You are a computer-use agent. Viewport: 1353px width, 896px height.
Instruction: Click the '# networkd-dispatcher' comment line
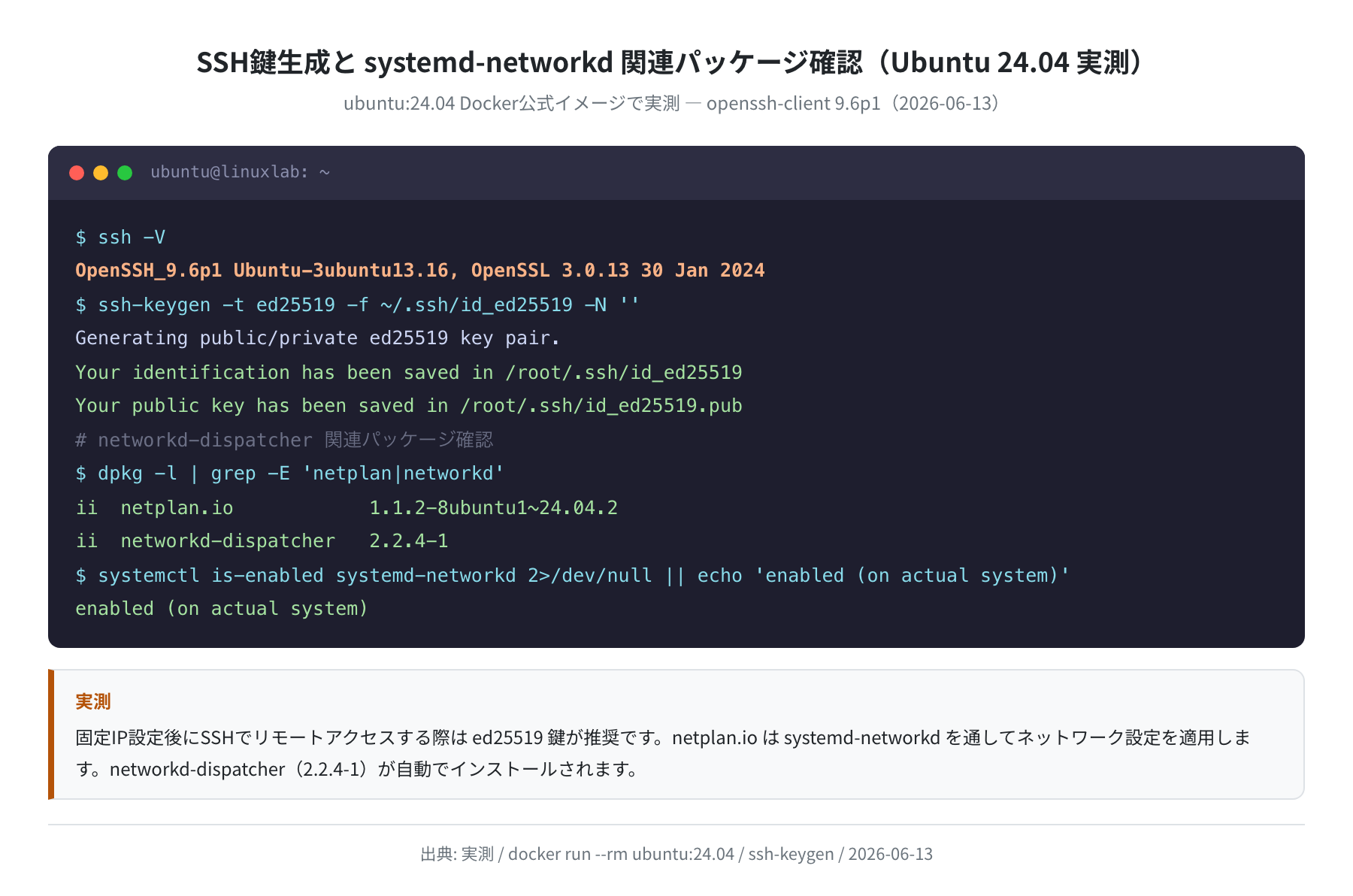click(x=284, y=440)
